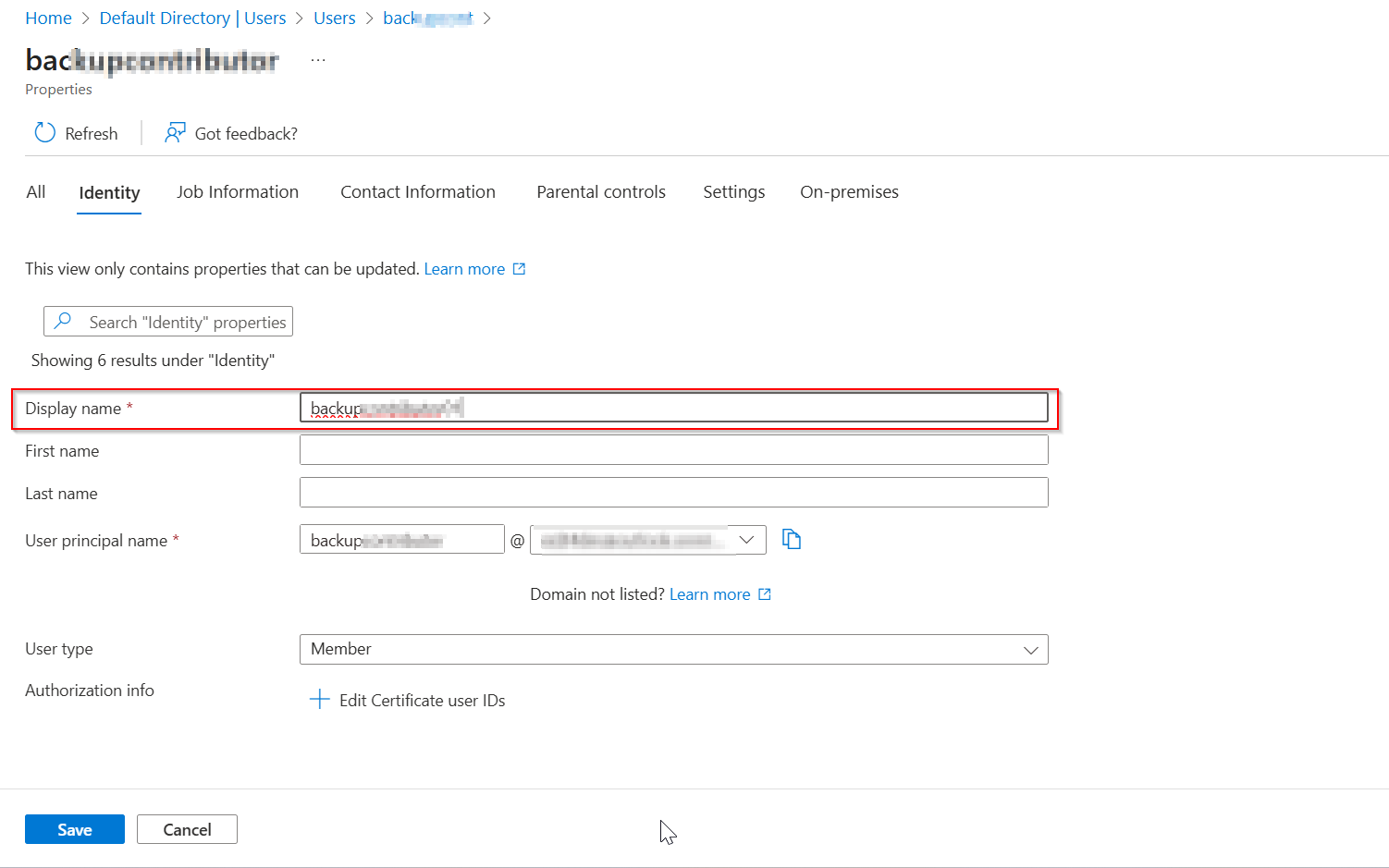The width and height of the screenshot is (1389, 868).
Task: Click the magnifier icon in Identity search
Action: 63,321
